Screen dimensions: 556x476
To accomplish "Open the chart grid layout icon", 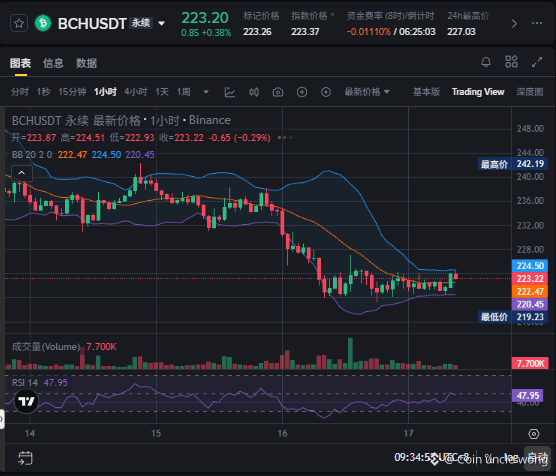I will [x=511, y=62].
